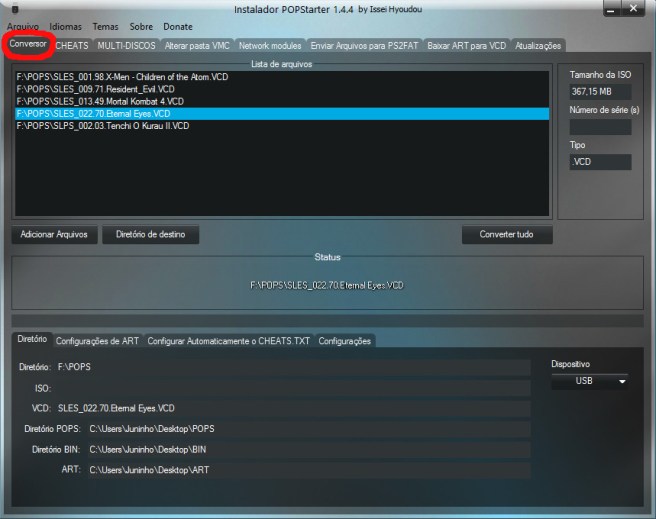Switch to the CHEATS tab
This screenshot has height=519, width=656.
click(x=72, y=46)
